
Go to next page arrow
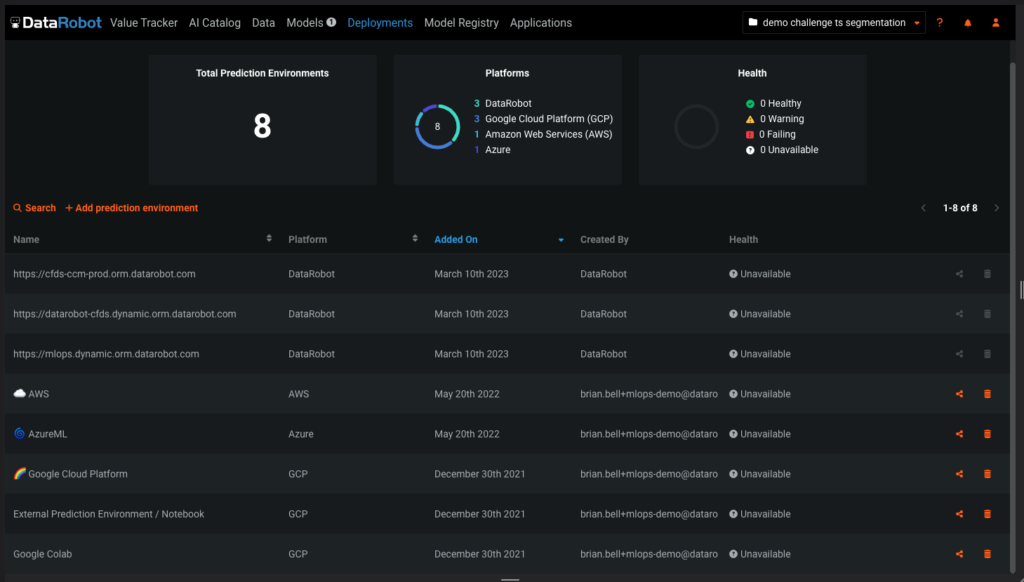(997, 208)
